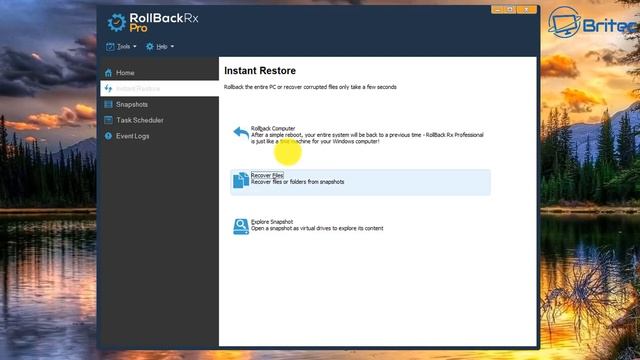Maximize the RollBack Rx window
The width and height of the screenshot is (640, 360).
tap(510, 10)
